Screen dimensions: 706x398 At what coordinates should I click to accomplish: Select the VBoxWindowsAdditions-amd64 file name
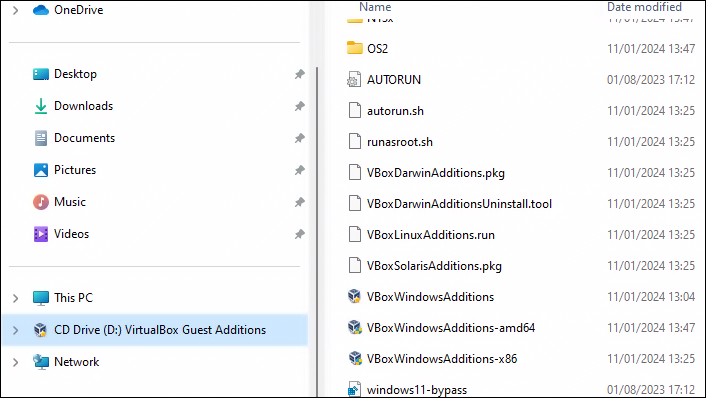[x=451, y=328]
